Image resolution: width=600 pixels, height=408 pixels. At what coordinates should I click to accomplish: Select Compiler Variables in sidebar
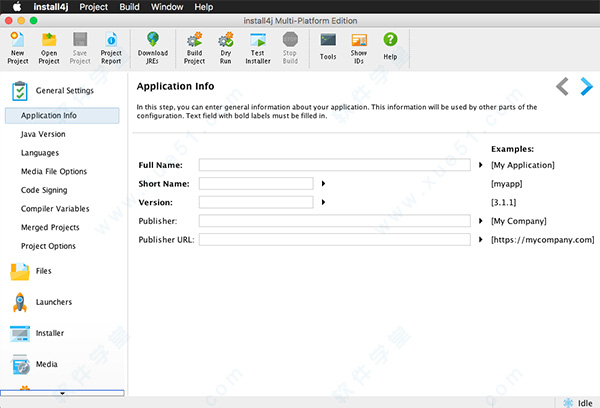click(55, 209)
